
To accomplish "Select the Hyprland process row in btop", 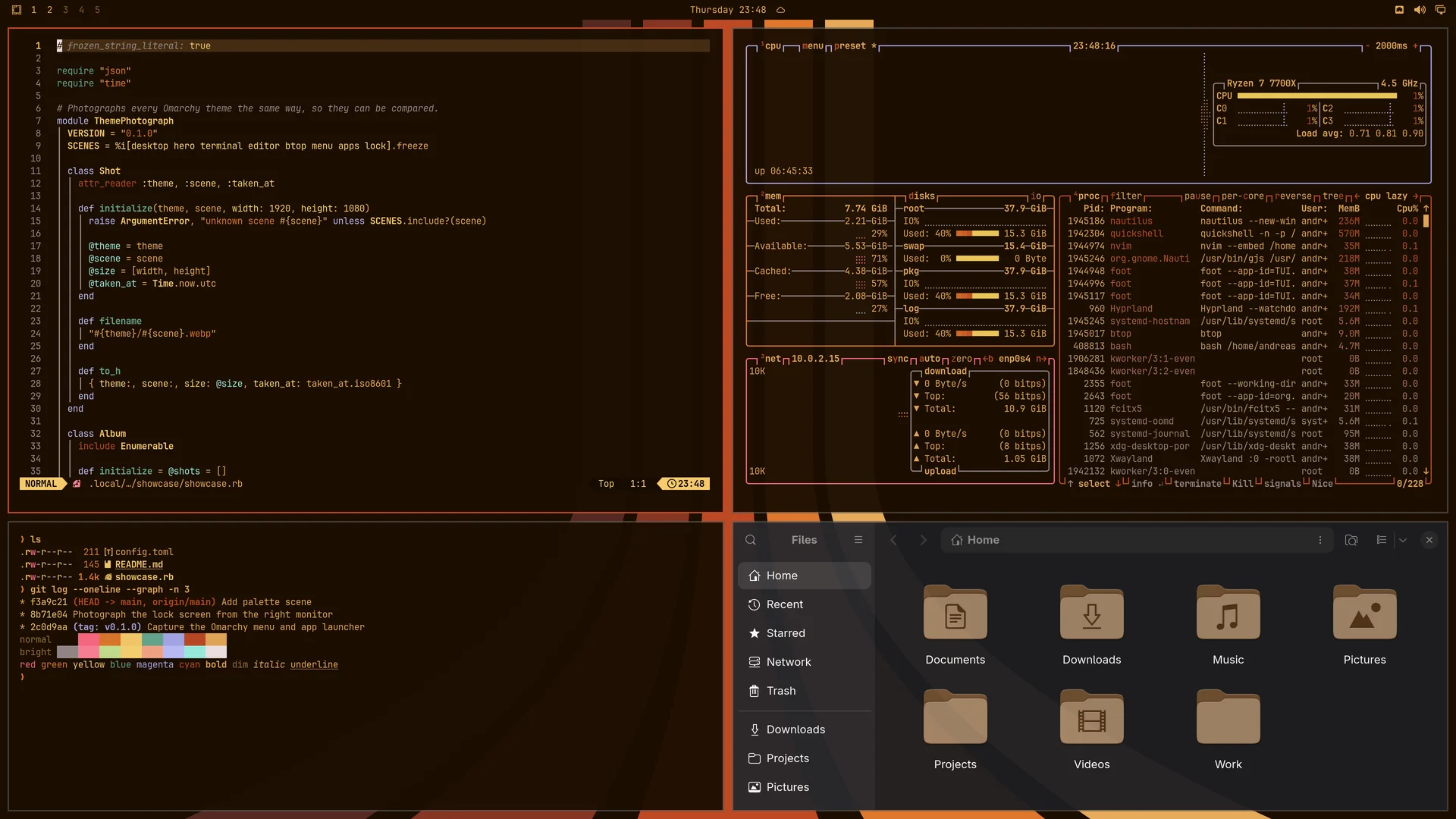I will (x=1242, y=309).
